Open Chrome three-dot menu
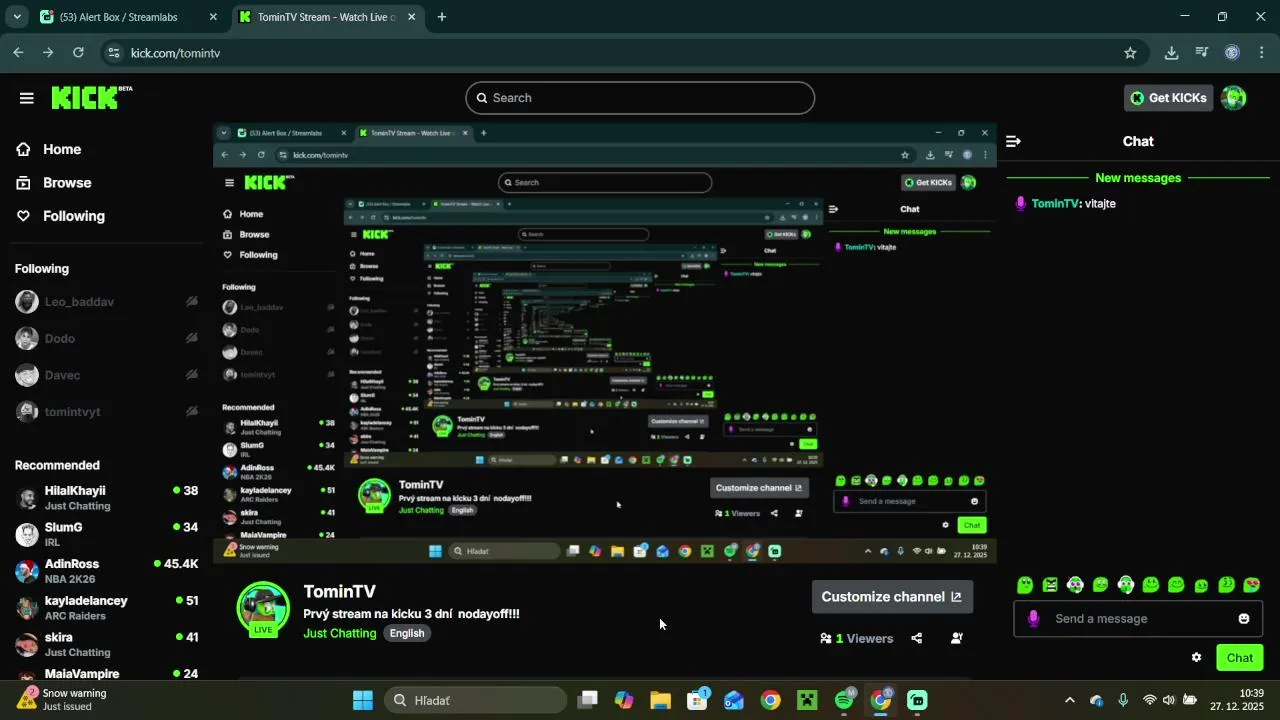The width and height of the screenshot is (1280, 720). (x=1262, y=53)
